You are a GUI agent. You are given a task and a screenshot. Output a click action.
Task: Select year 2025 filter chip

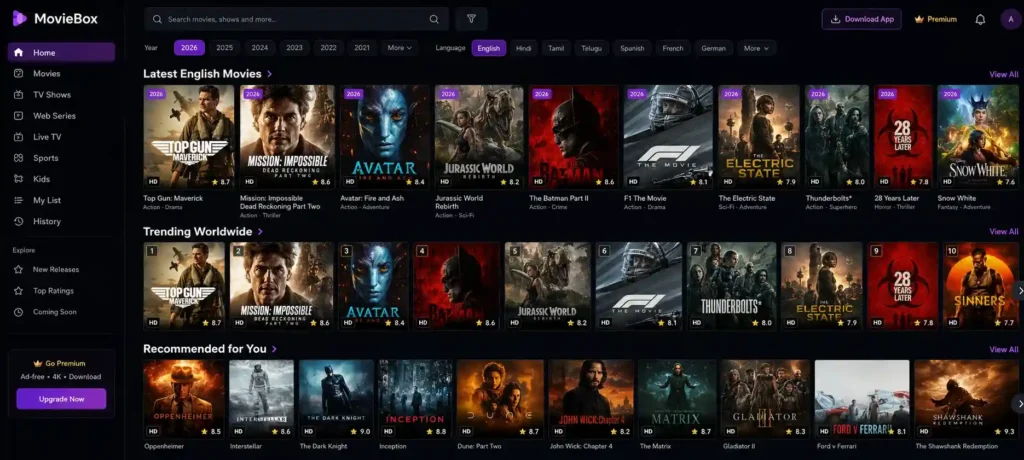225,48
